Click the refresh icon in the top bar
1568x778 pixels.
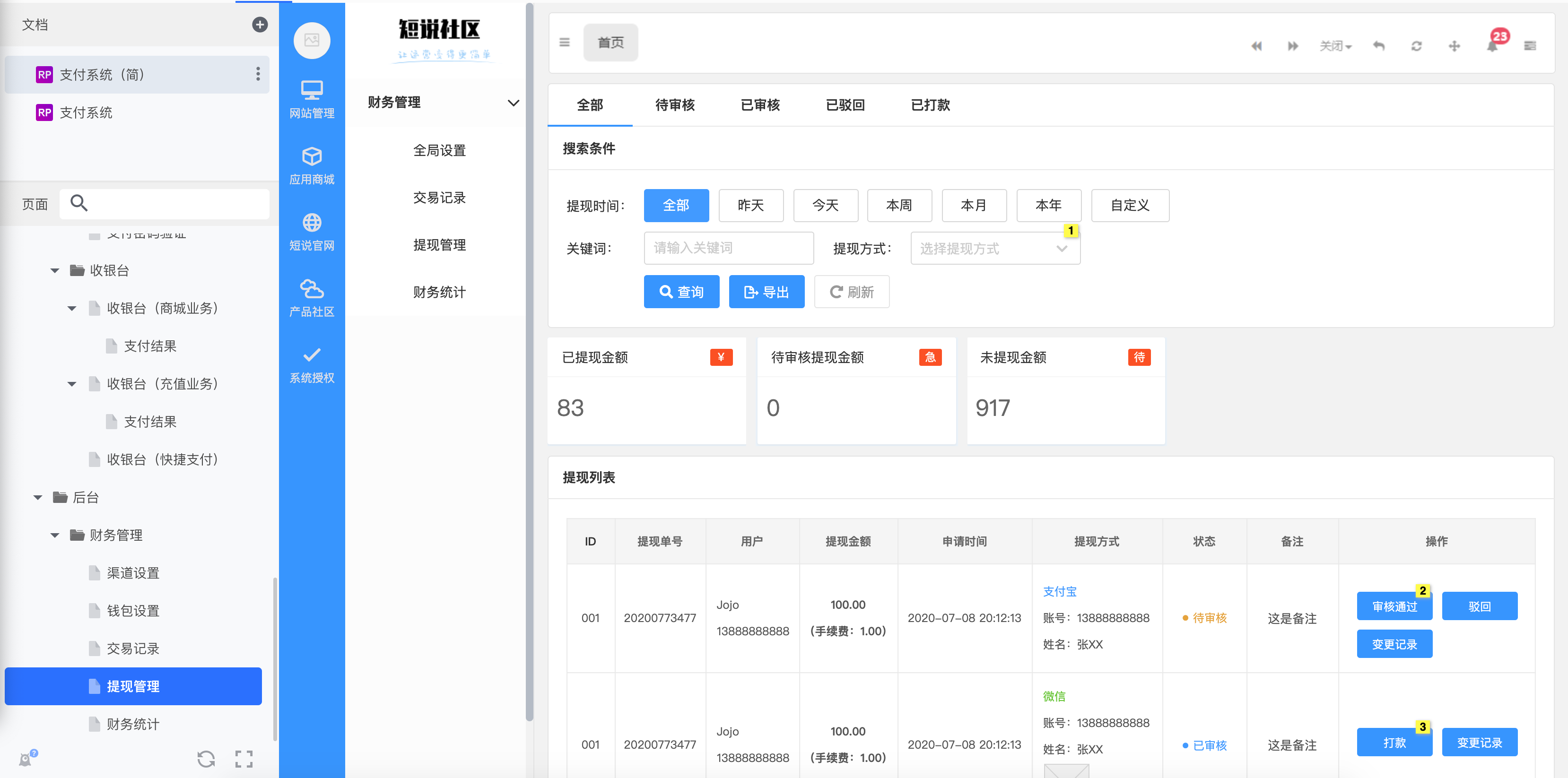pos(1416,46)
